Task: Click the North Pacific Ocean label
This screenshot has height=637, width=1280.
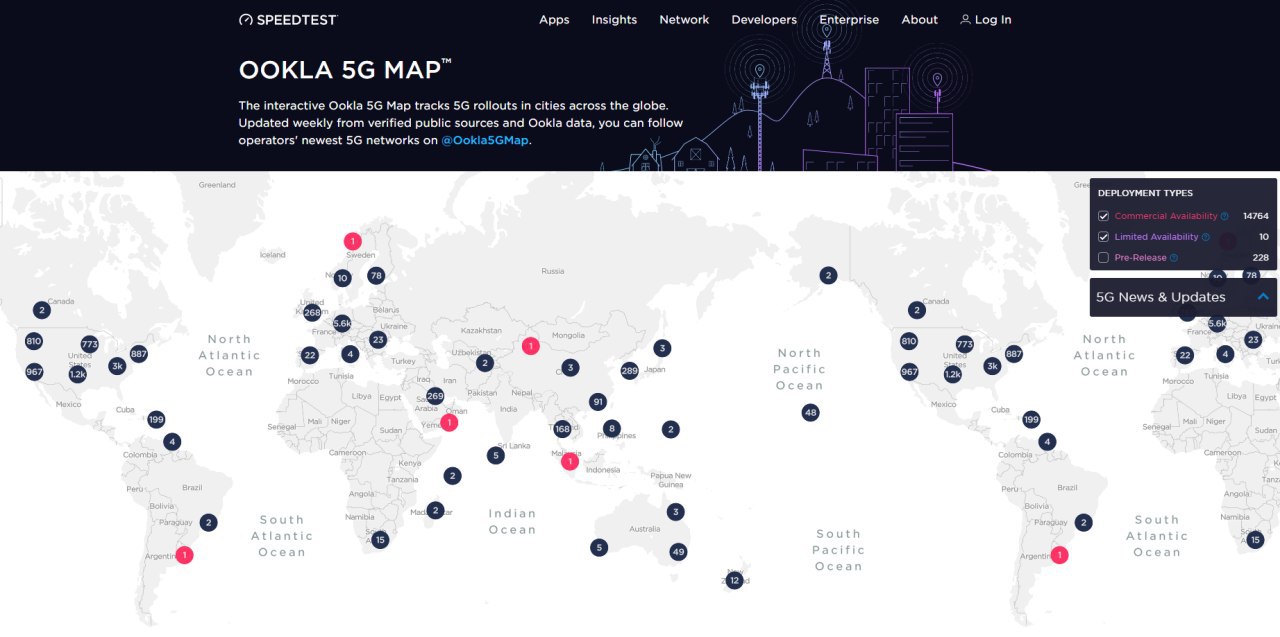Action: point(800,369)
